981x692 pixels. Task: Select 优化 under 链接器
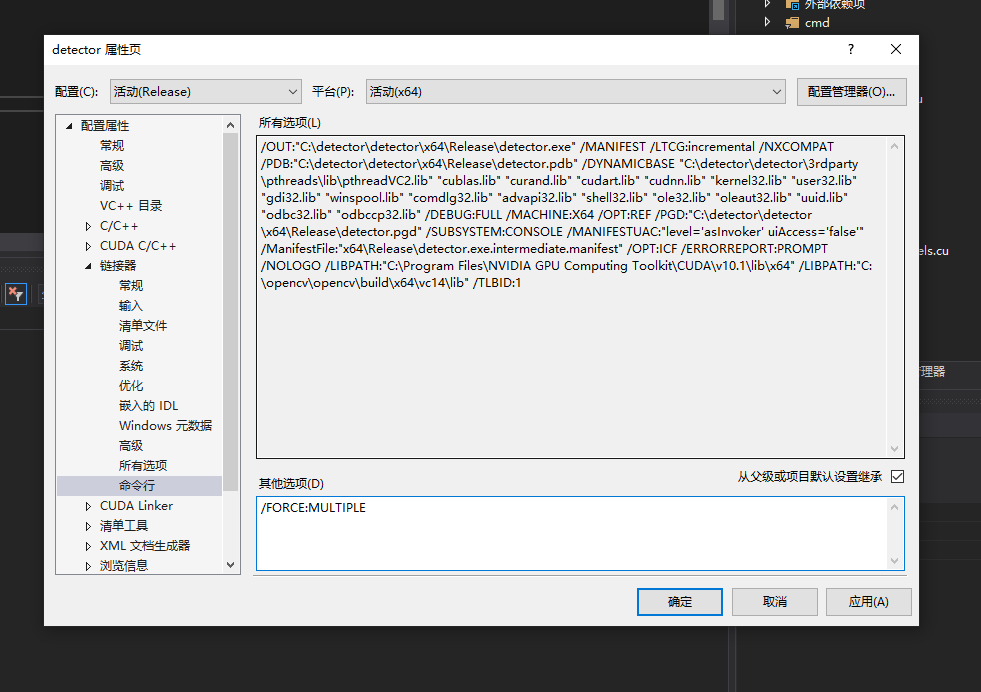(x=131, y=386)
